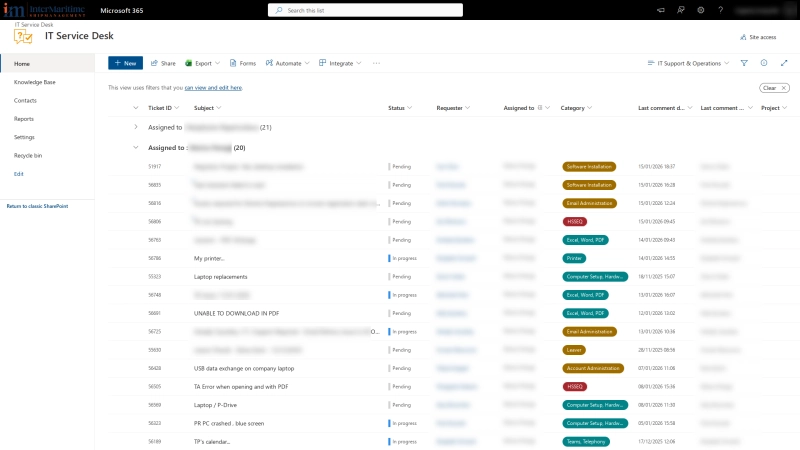800x450 pixels.
Task: Open 'USB data exchange on company laptop' ticket
Action: click(244, 368)
